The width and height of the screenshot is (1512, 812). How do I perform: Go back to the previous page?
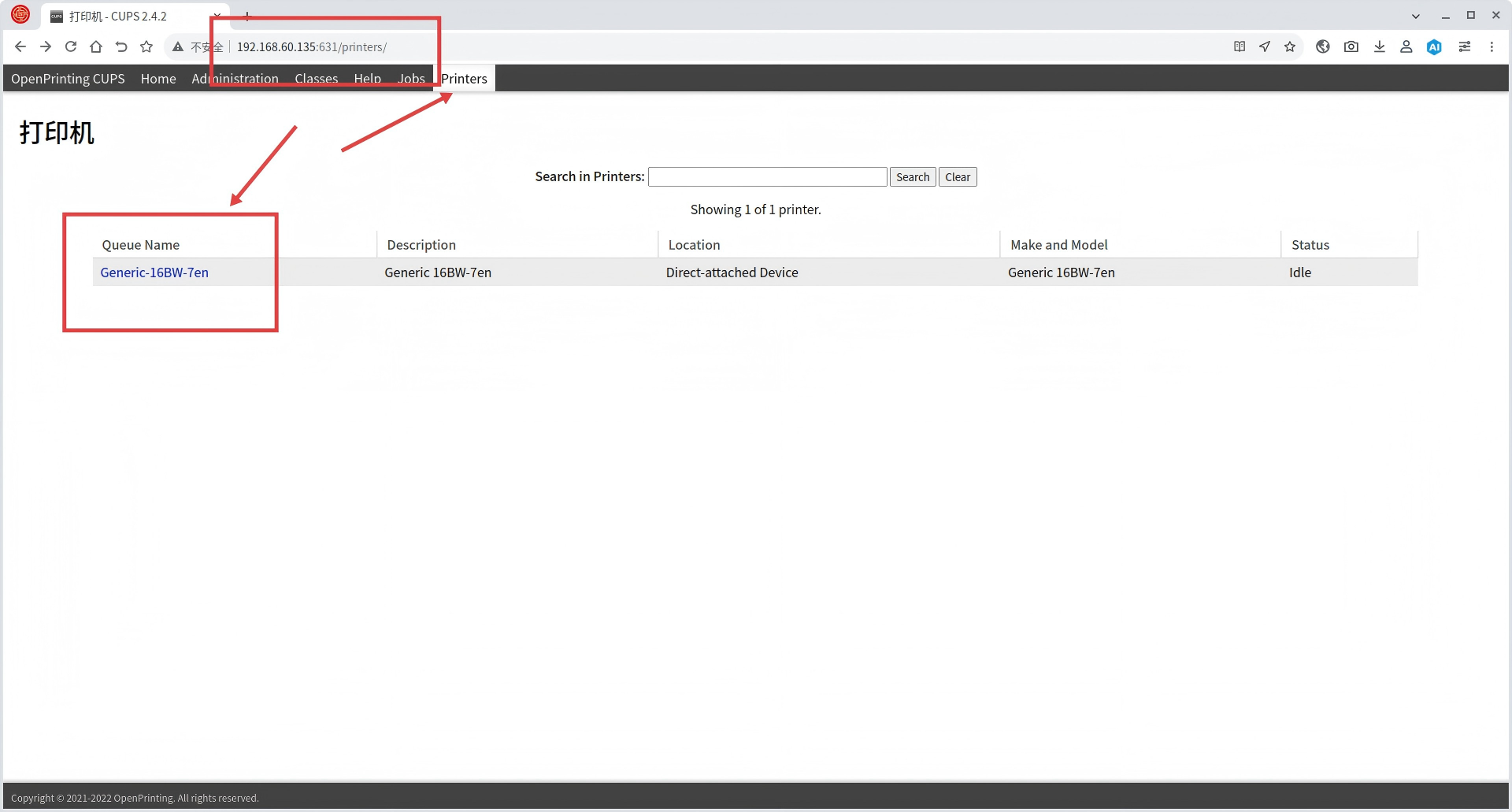[20, 47]
